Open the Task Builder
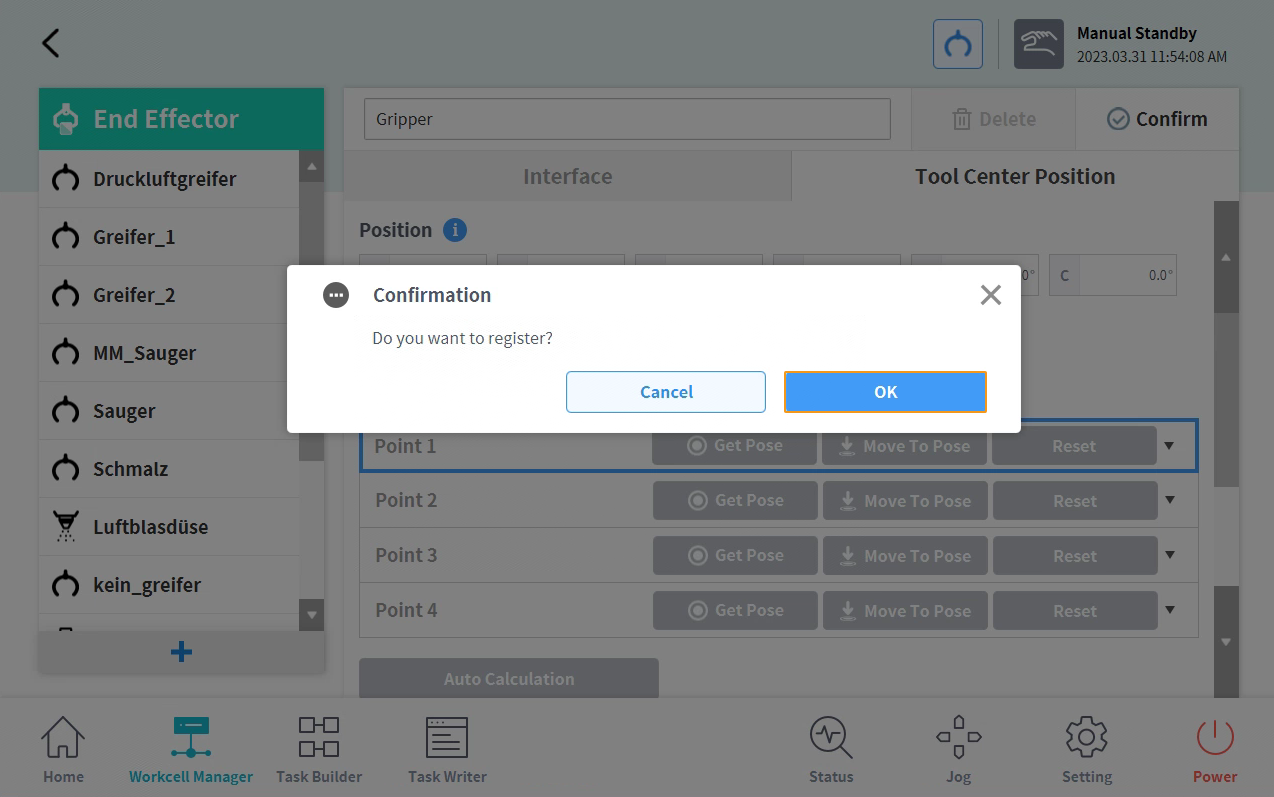Viewport: 1274px width, 797px height. 319,749
